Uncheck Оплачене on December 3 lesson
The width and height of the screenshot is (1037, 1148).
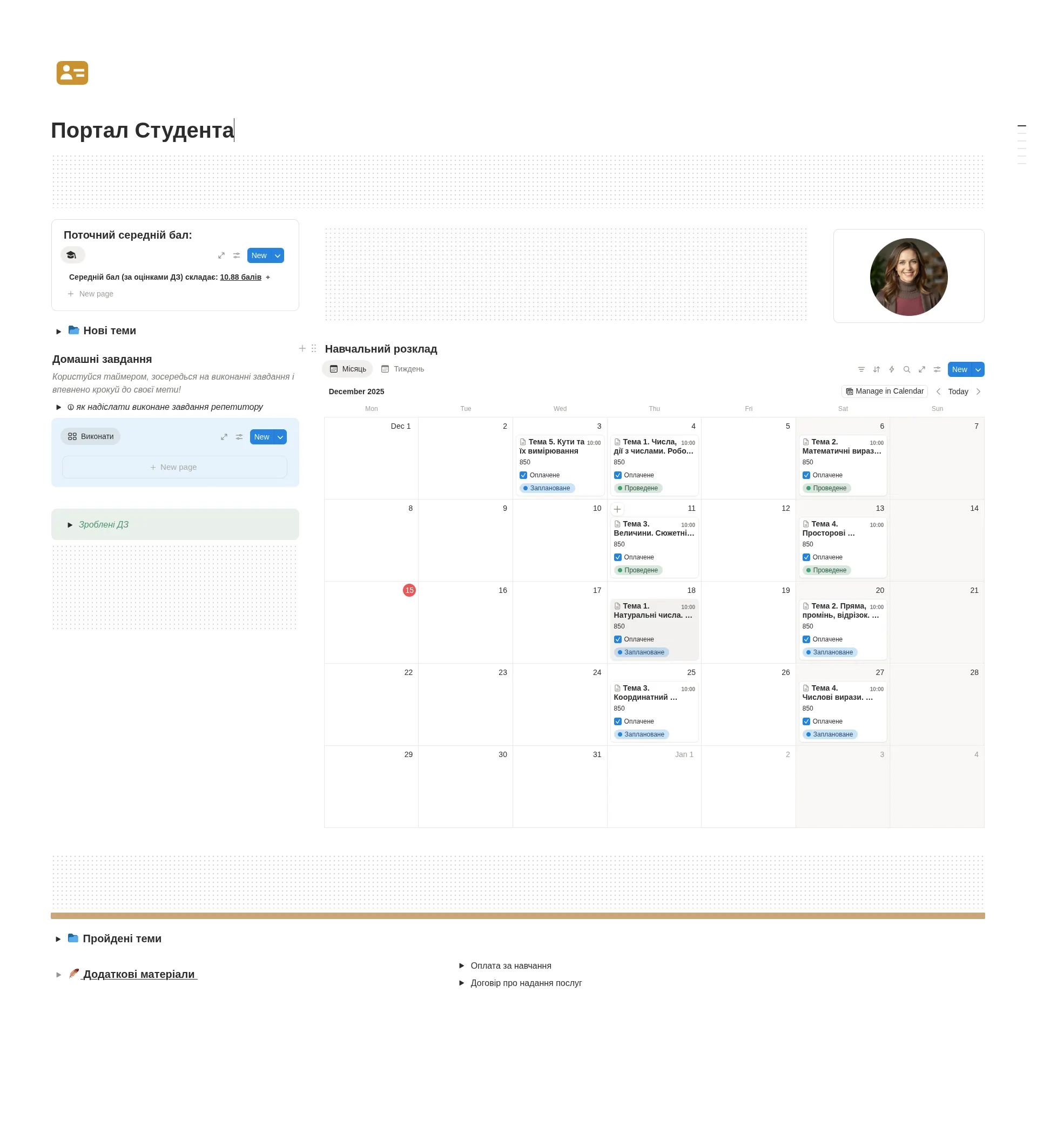[x=523, y=475]
